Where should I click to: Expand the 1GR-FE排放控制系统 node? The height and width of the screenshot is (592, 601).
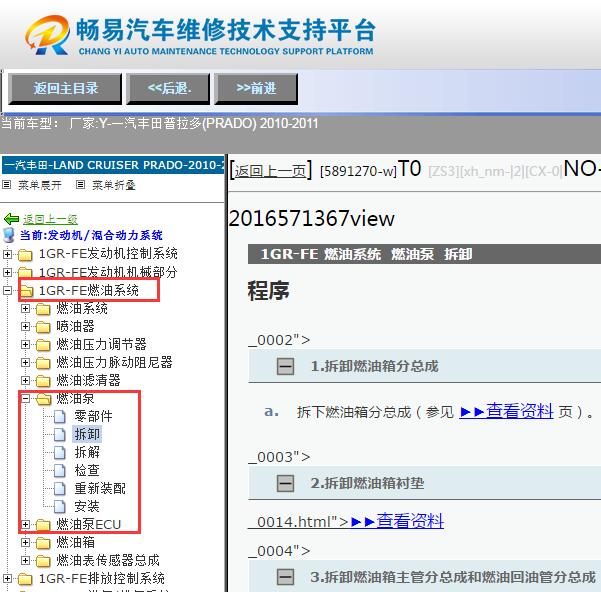click(7, 579)
